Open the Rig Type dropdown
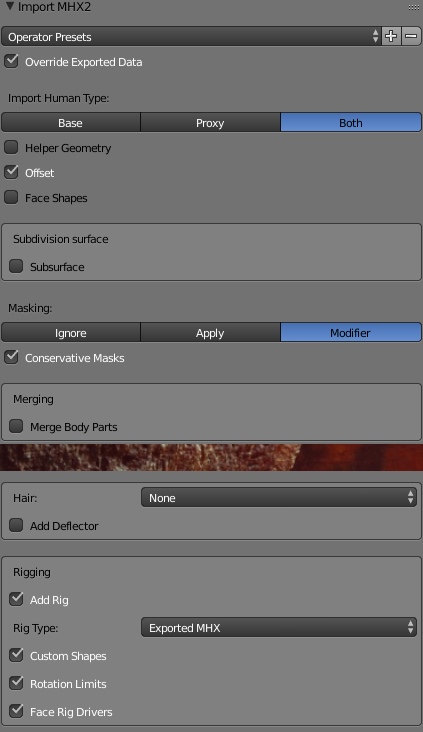 (279, 628)
